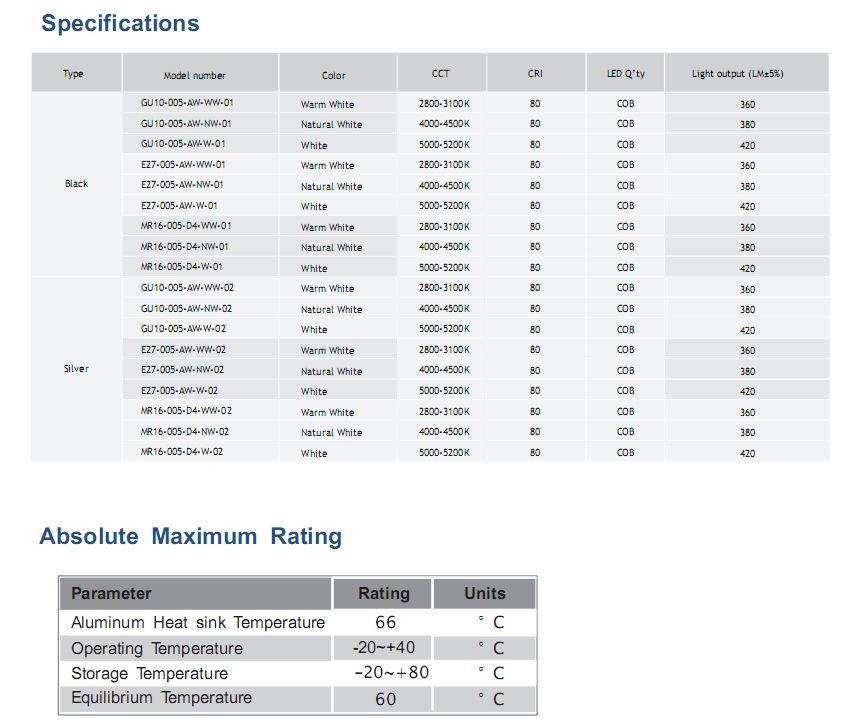Select the Model number column header

click(x=195, y=75)
